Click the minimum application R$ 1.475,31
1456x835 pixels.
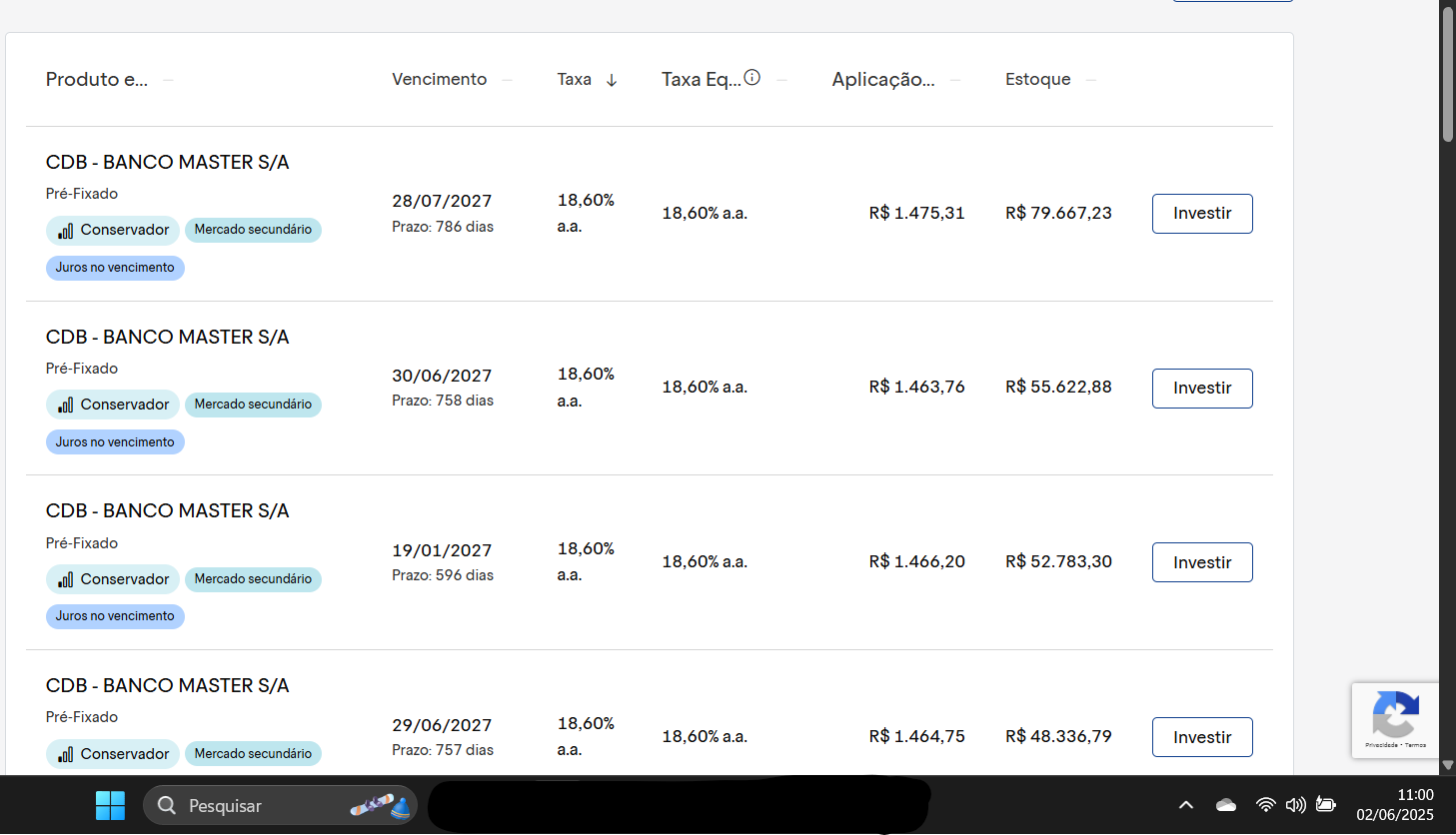(917, 213)
